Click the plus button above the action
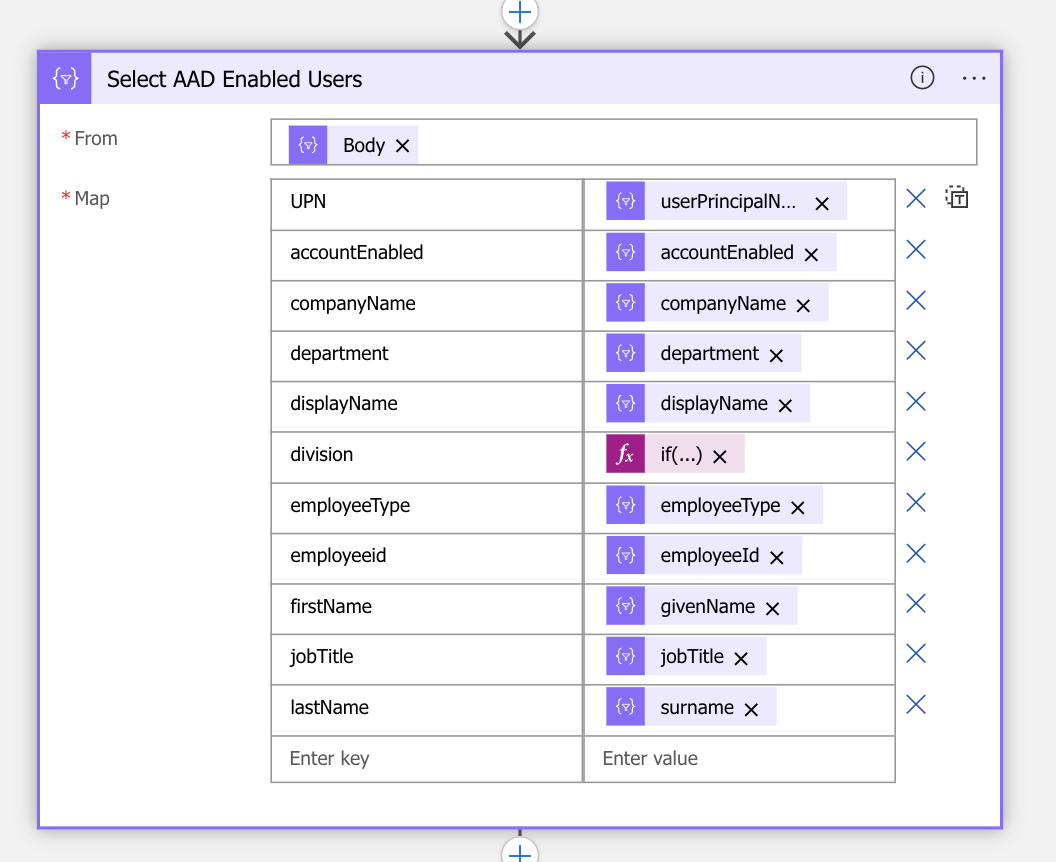 (520, 13)
